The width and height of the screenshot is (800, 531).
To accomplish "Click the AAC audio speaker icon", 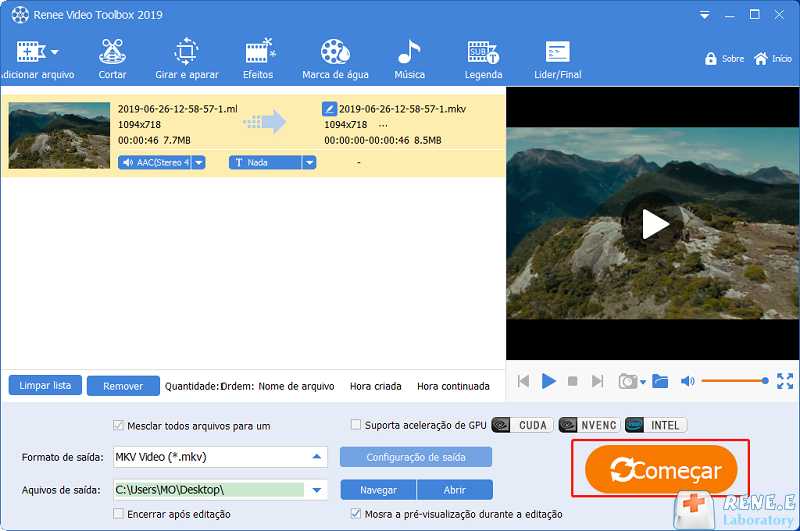I will click(x=128, y=163).
